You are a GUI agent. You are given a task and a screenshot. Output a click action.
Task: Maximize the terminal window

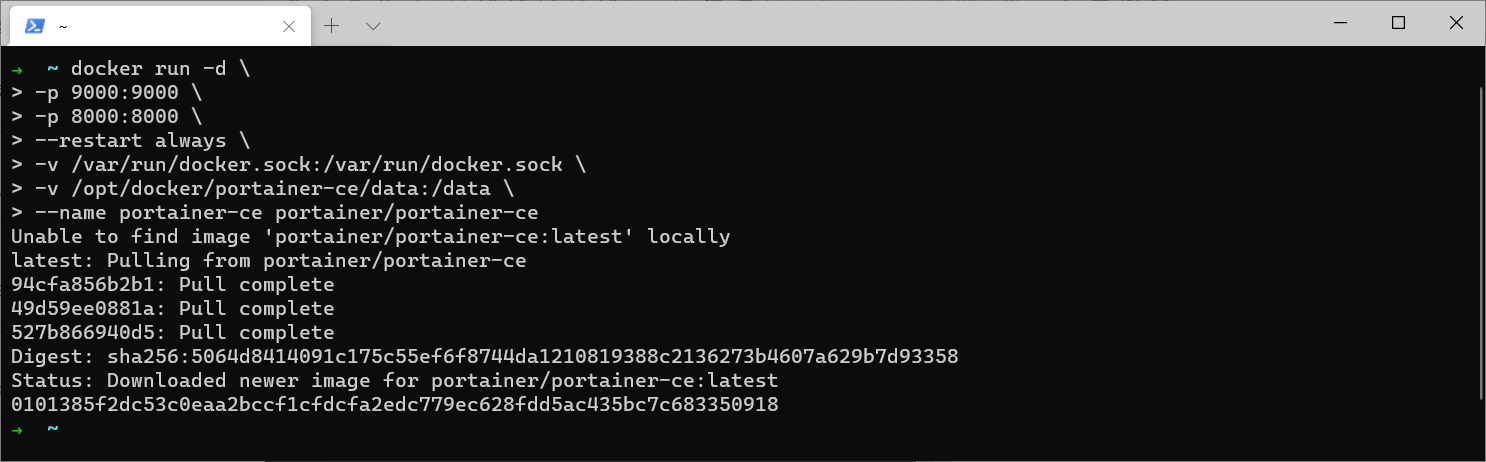1398,23
